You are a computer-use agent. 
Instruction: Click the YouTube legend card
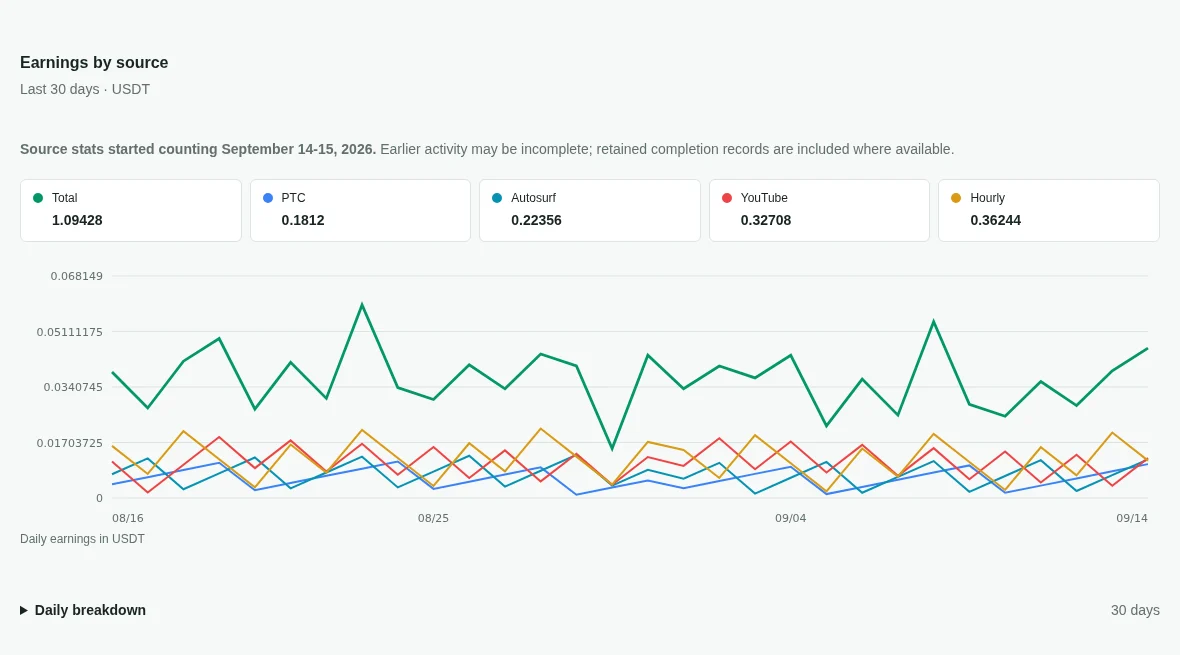pos(820,211)
